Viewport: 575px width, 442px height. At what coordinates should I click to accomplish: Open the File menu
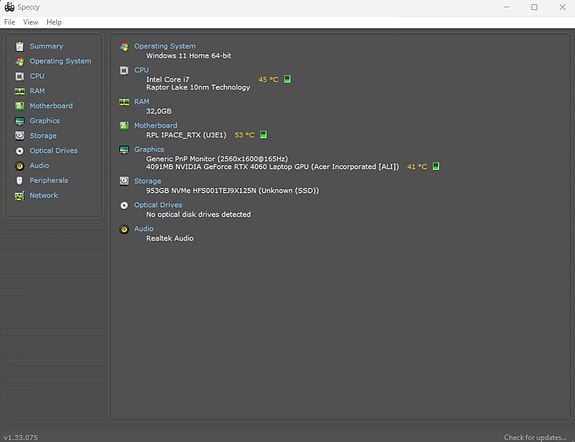[10, 22]
